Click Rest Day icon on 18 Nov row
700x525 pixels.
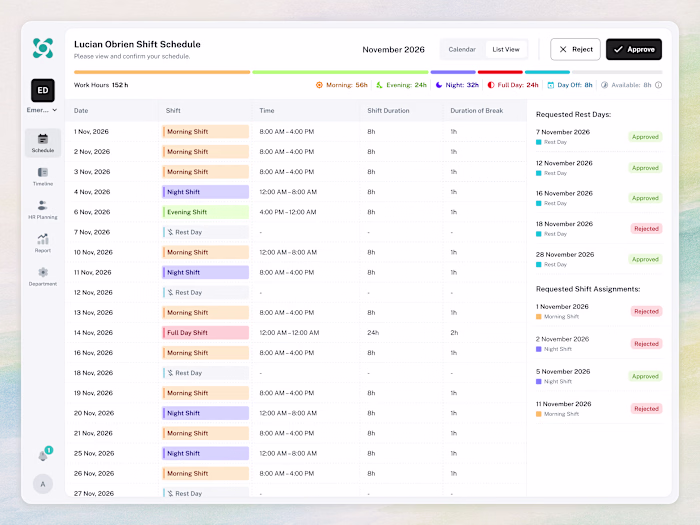170,373
